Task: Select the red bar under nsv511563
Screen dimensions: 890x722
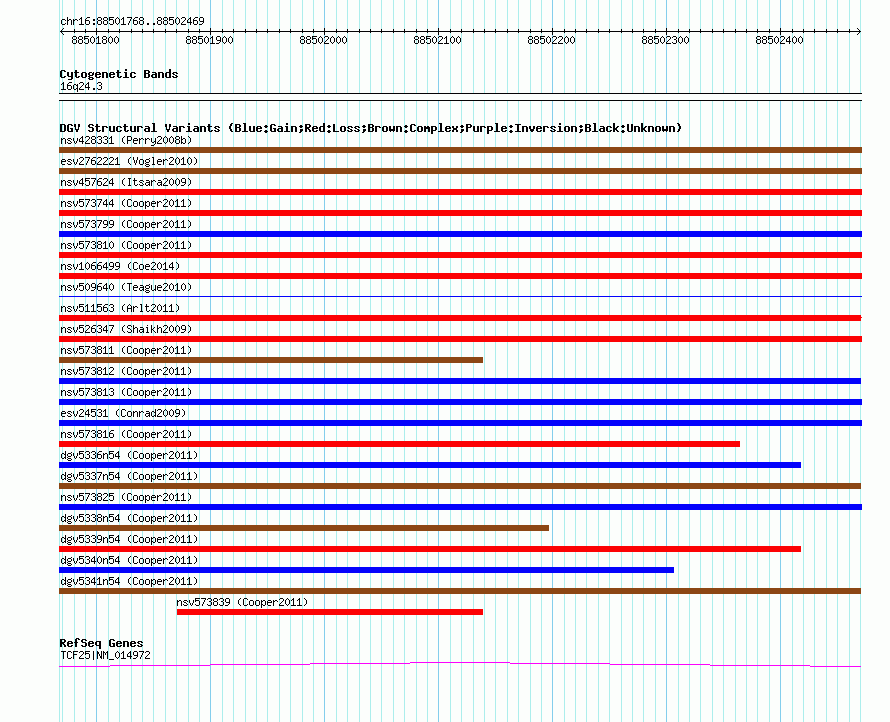Action: 460,318
